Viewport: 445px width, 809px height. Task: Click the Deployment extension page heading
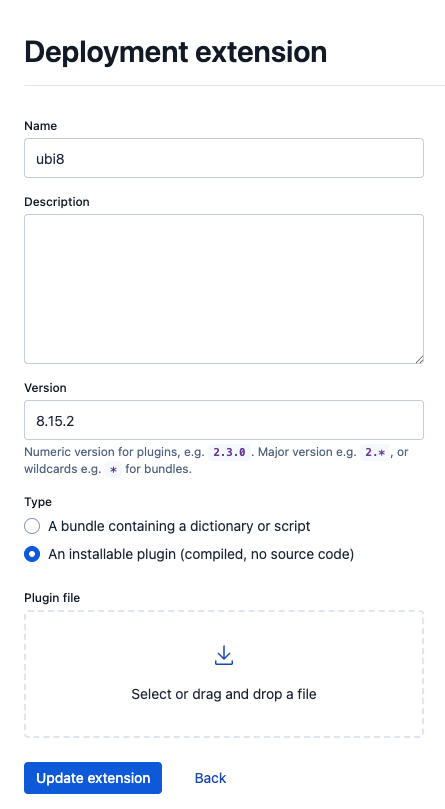(176, 52)
